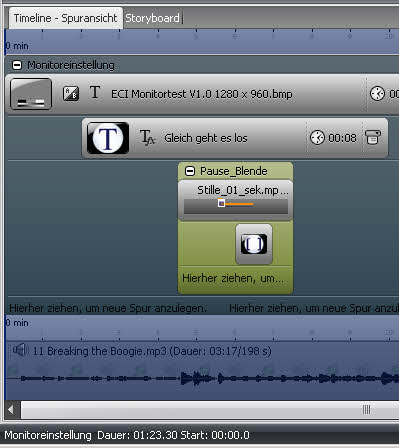This screenshot has width=399, height=448.
Task: Click the clock duration icon on the ECI Monitortest row
Action: 377,94
